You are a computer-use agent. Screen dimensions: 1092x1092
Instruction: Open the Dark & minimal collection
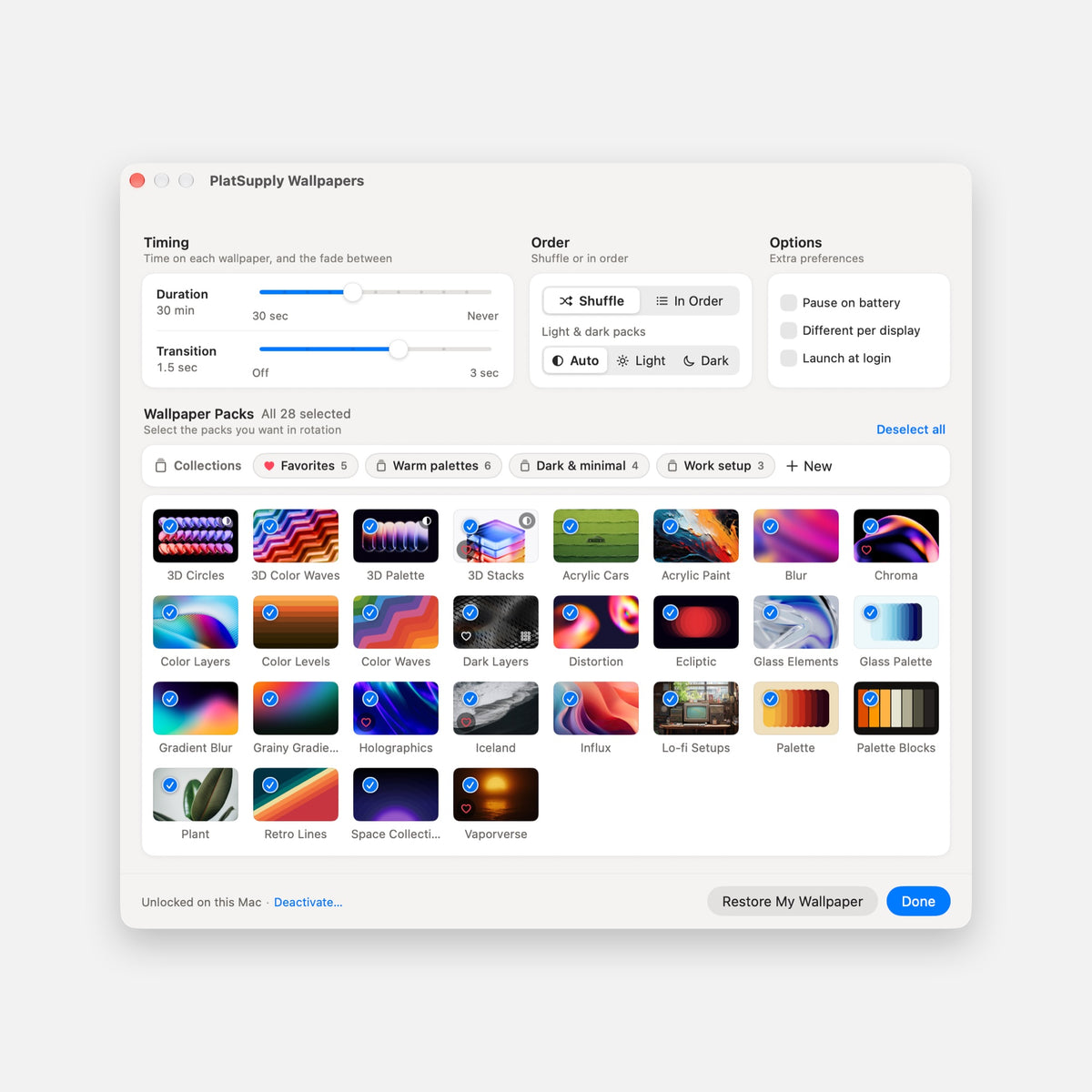click(579, 466)
